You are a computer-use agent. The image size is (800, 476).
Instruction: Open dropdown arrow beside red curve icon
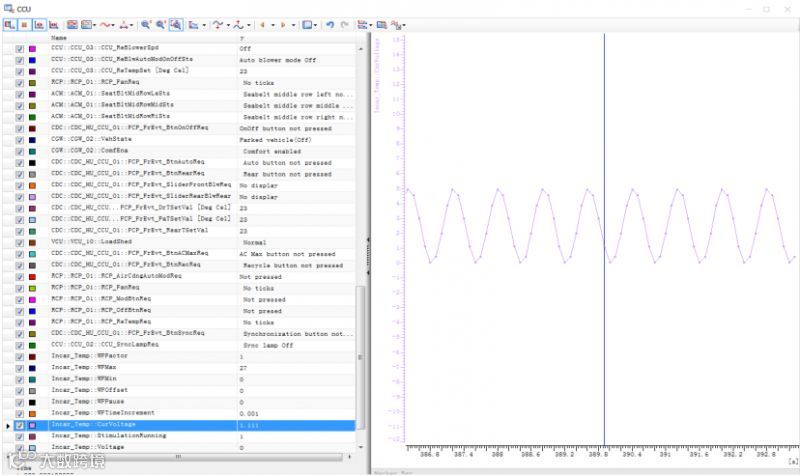point(114,23)
